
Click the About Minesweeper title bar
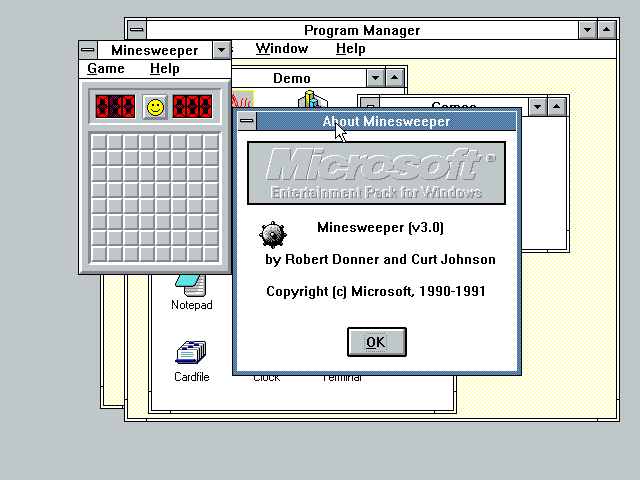click(x=386, y=121)
